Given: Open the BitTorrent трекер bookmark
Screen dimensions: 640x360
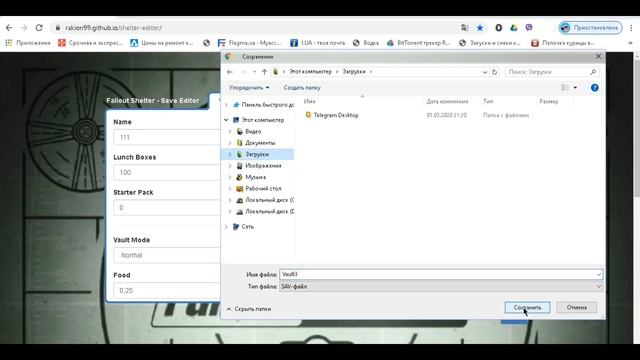Looking at the screenshot, I should (418, 43).
